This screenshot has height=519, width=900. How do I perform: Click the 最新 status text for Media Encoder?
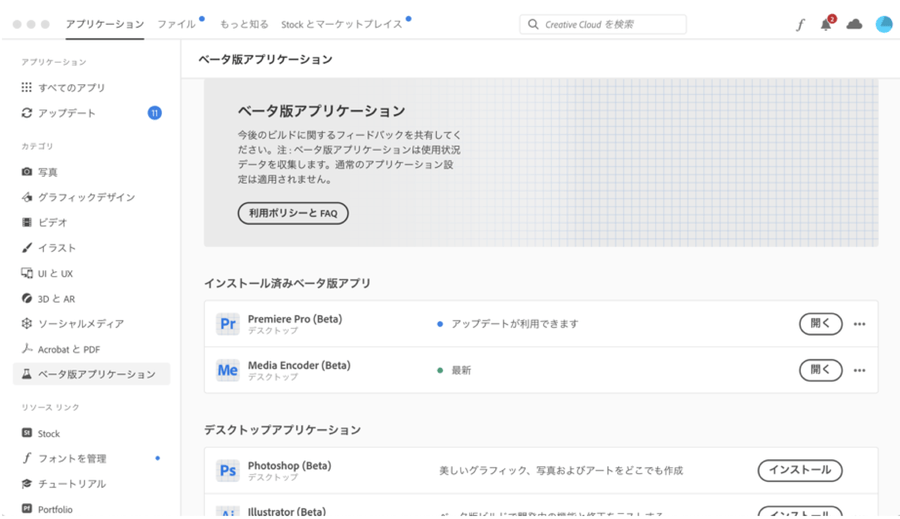pyautogui.click(x=461, y=370)
